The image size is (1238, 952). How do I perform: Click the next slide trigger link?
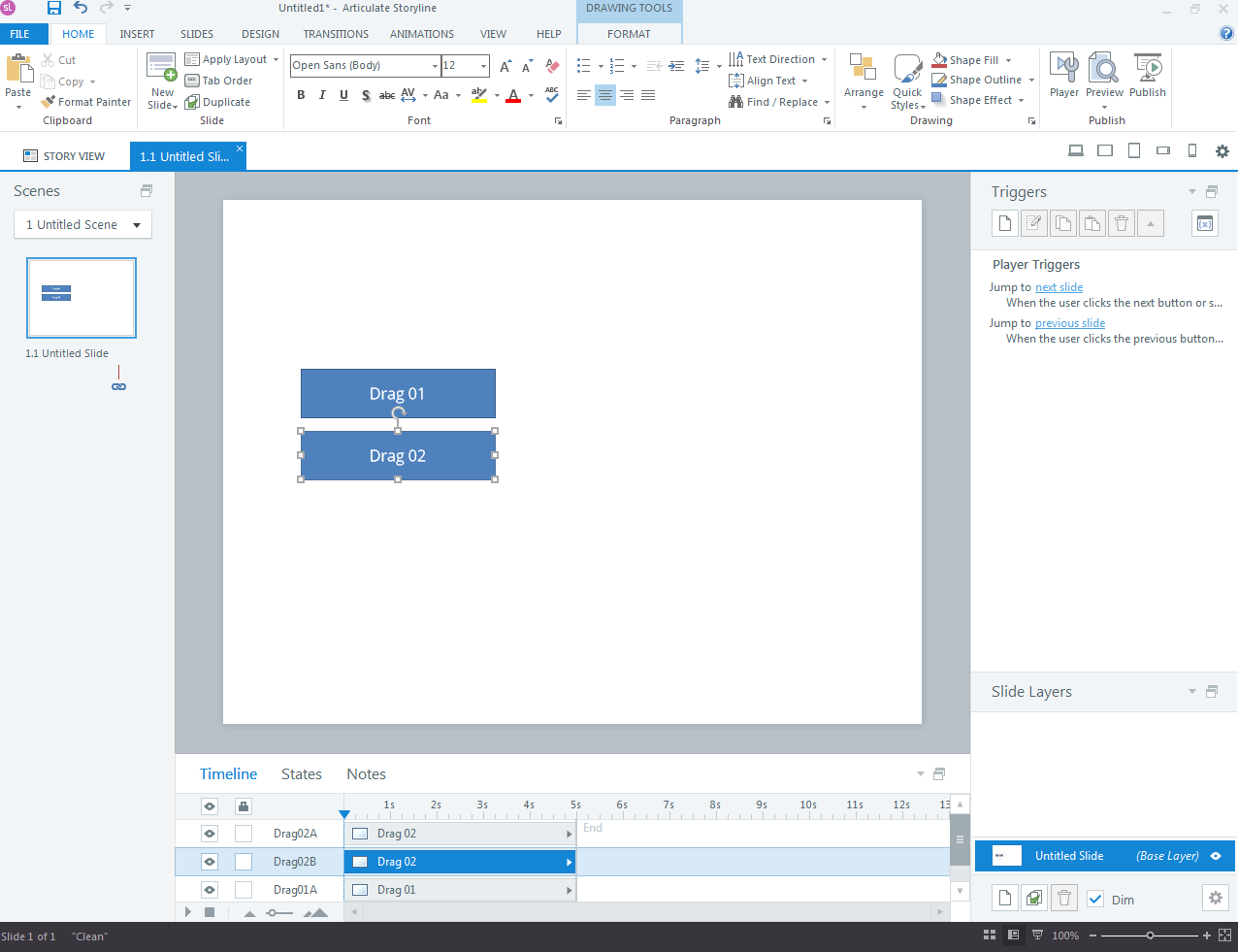pos(1059,286)
